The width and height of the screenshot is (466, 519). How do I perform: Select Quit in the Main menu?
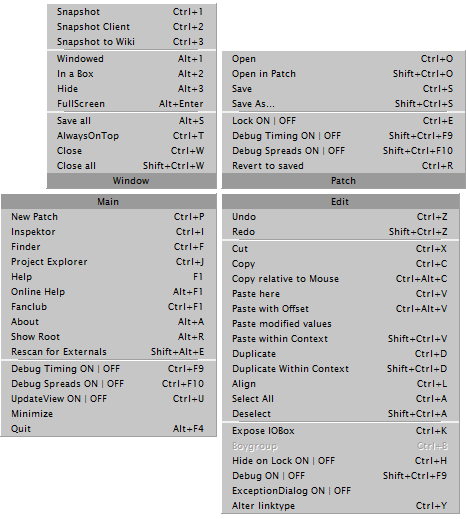[109, 429]
